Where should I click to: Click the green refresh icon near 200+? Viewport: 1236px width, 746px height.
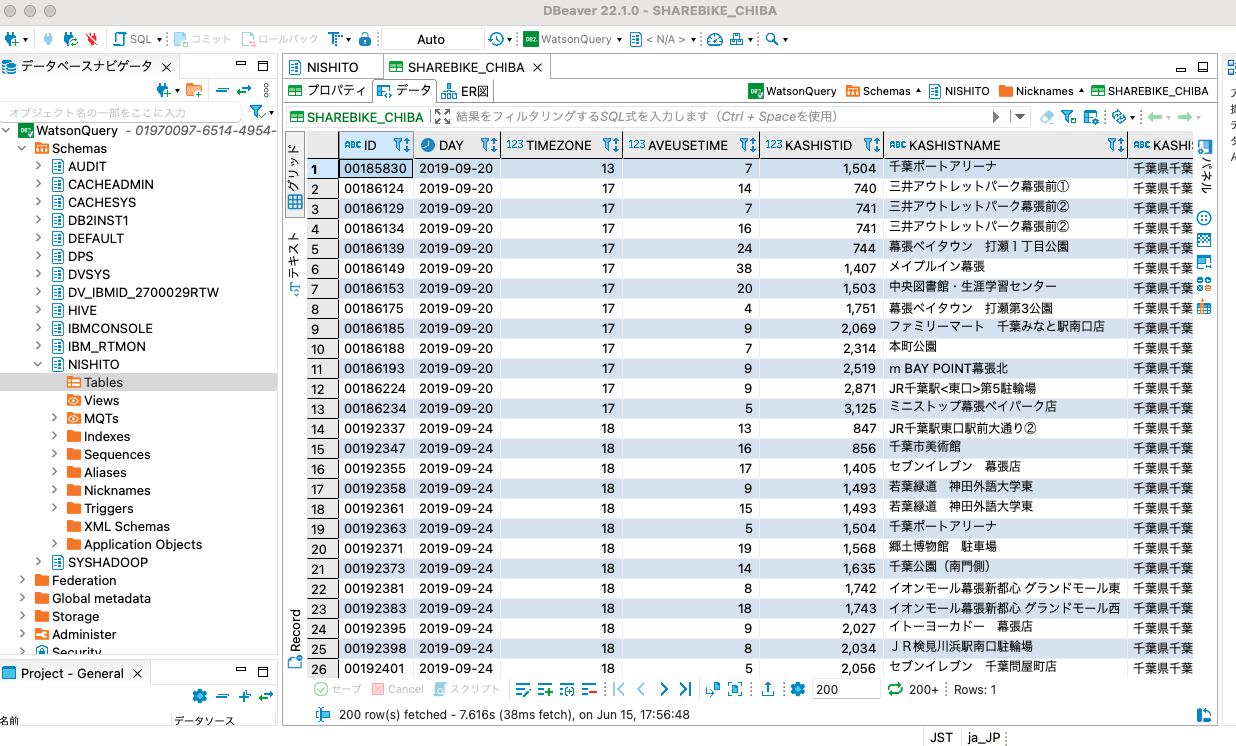[x=895, y=689]
